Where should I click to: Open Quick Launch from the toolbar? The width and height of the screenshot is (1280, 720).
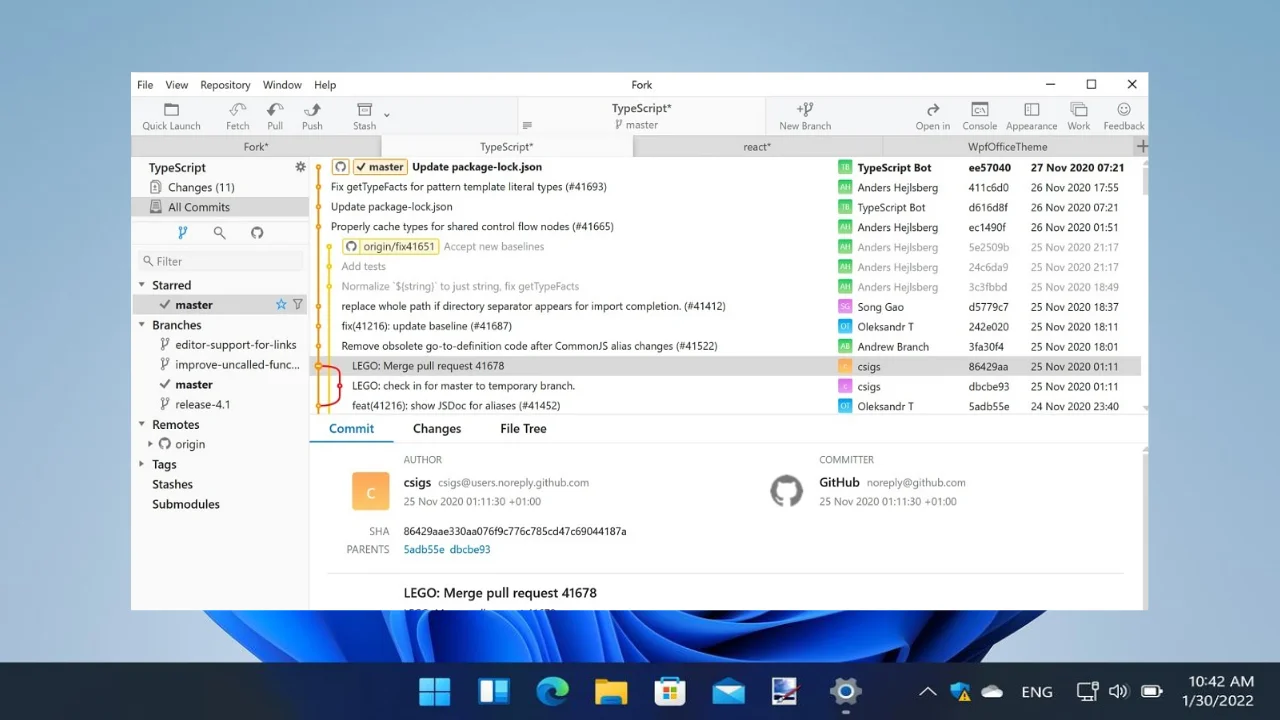[171, 116]
